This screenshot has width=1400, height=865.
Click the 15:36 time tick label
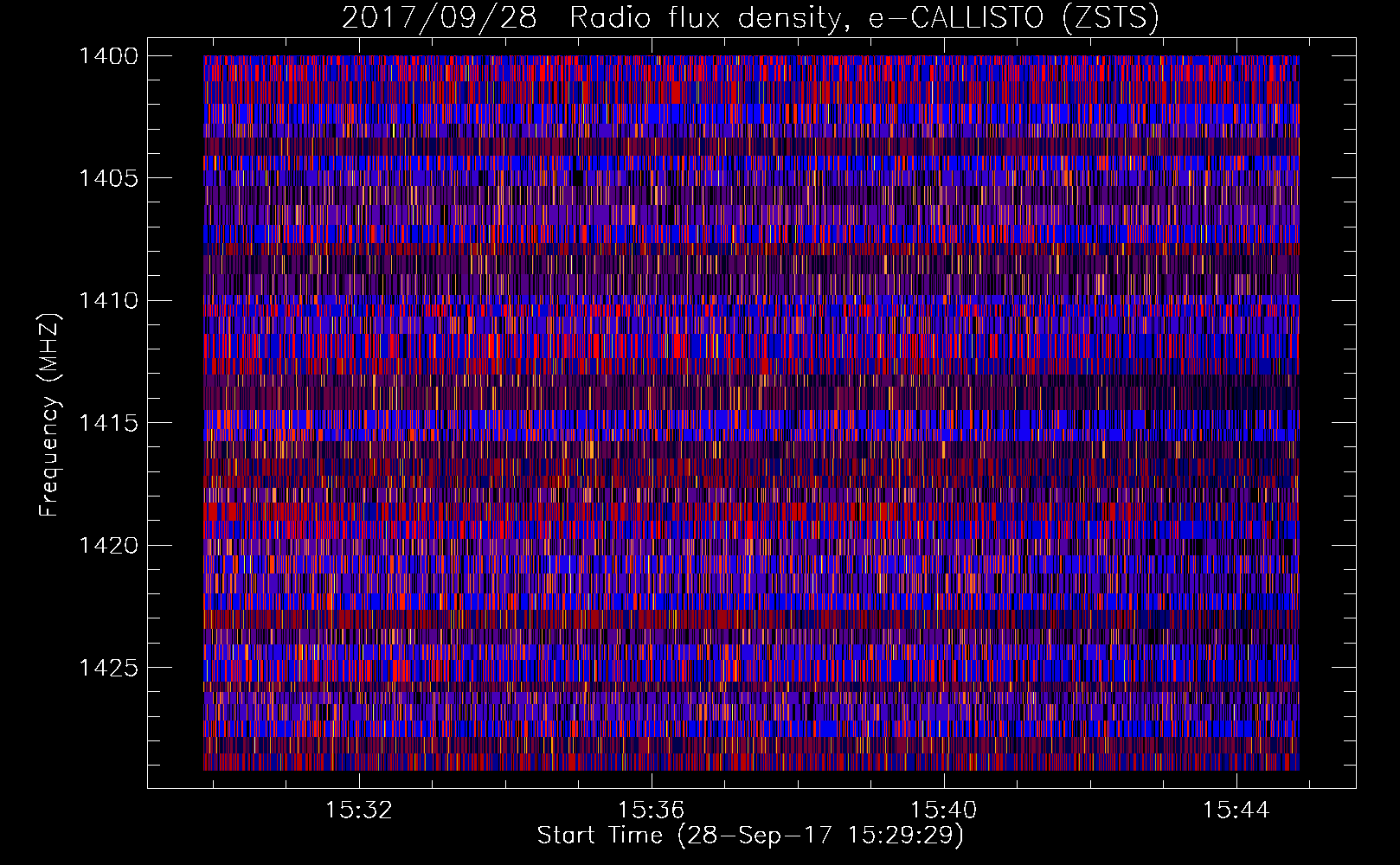652,810
